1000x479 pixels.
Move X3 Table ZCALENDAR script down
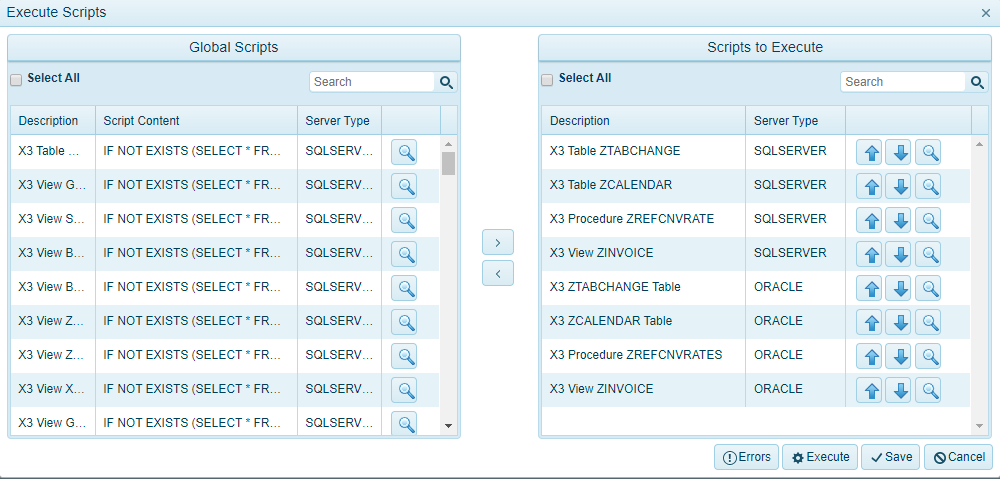click(900, 186)
